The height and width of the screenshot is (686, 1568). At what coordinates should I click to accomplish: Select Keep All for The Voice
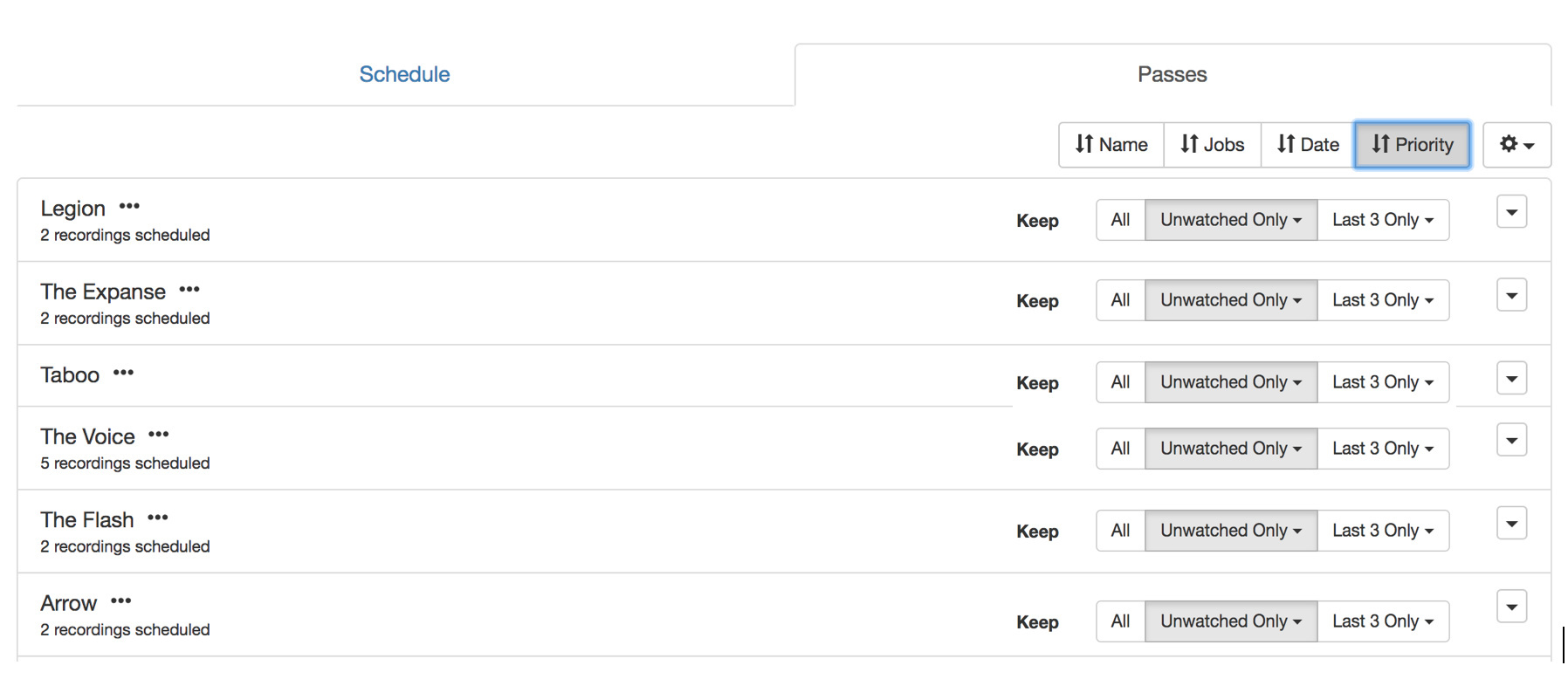[x=1120, y=449]
